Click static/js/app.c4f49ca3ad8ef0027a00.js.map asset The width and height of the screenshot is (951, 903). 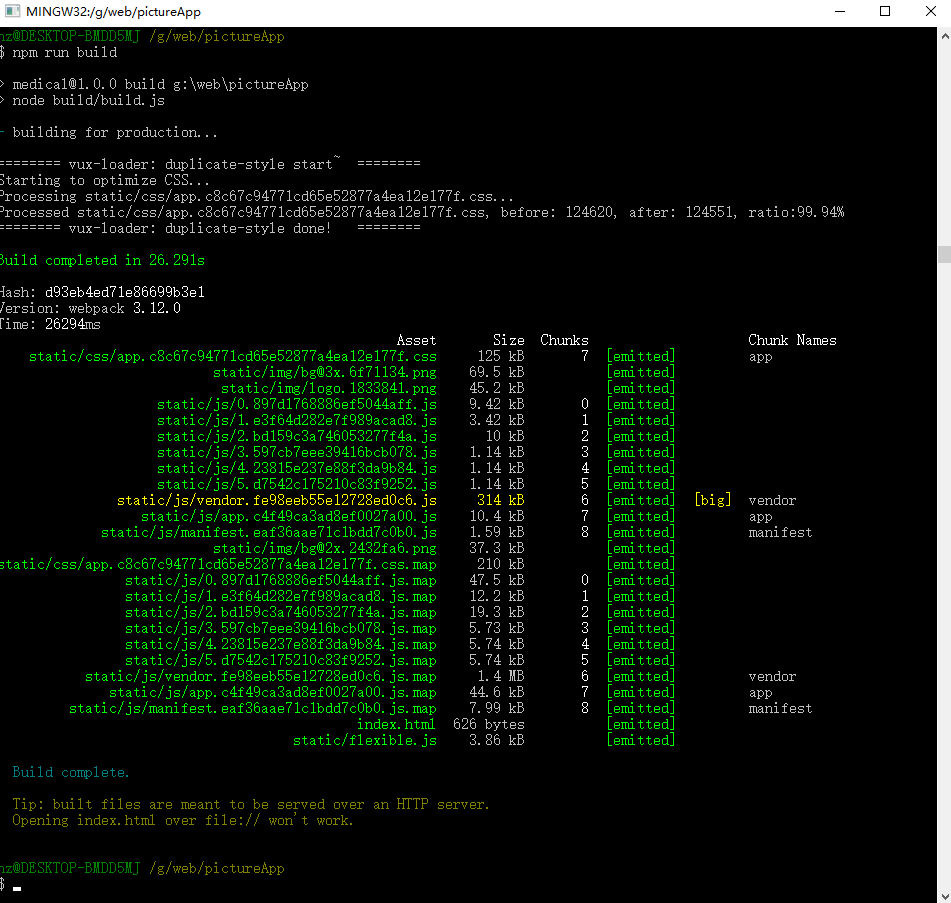click(x=273, y=693)
